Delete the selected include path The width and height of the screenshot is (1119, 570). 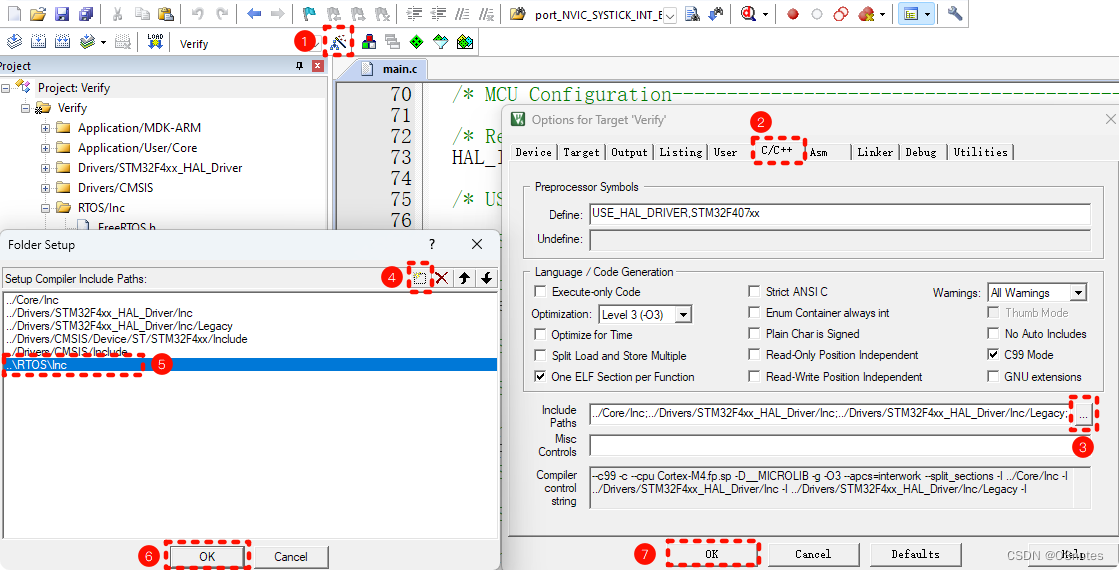pyautogui.click(x=441, y=278)
